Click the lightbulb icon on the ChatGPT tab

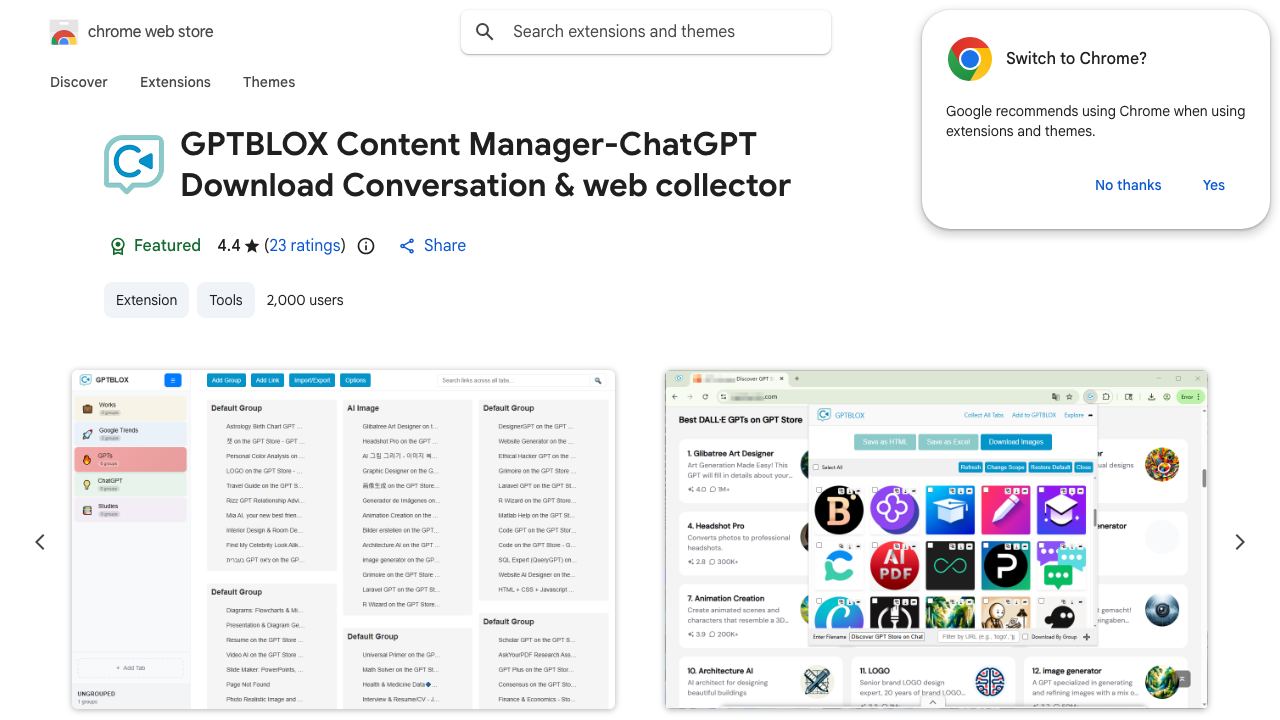point(87,484)
